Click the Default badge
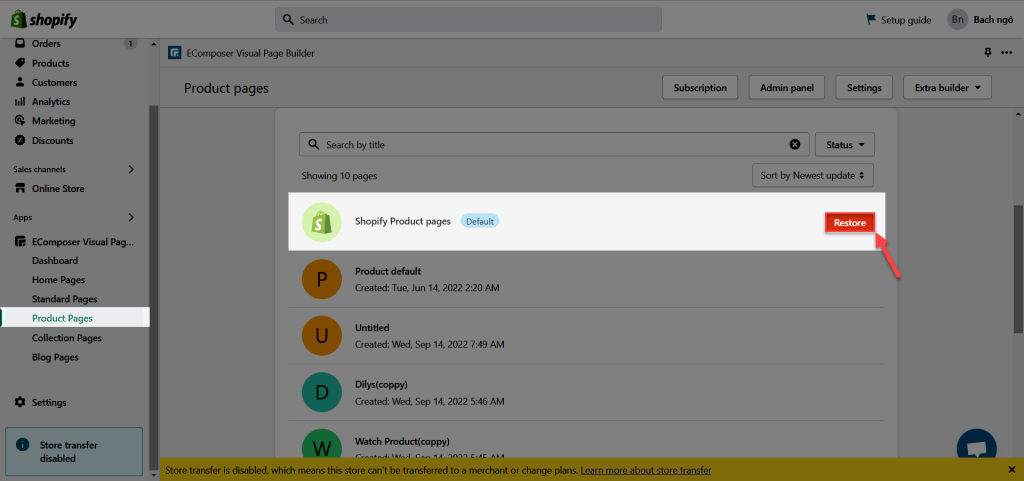Image resolution: width=1024 pixels, height=481 pixels. (x=480, y=221)
